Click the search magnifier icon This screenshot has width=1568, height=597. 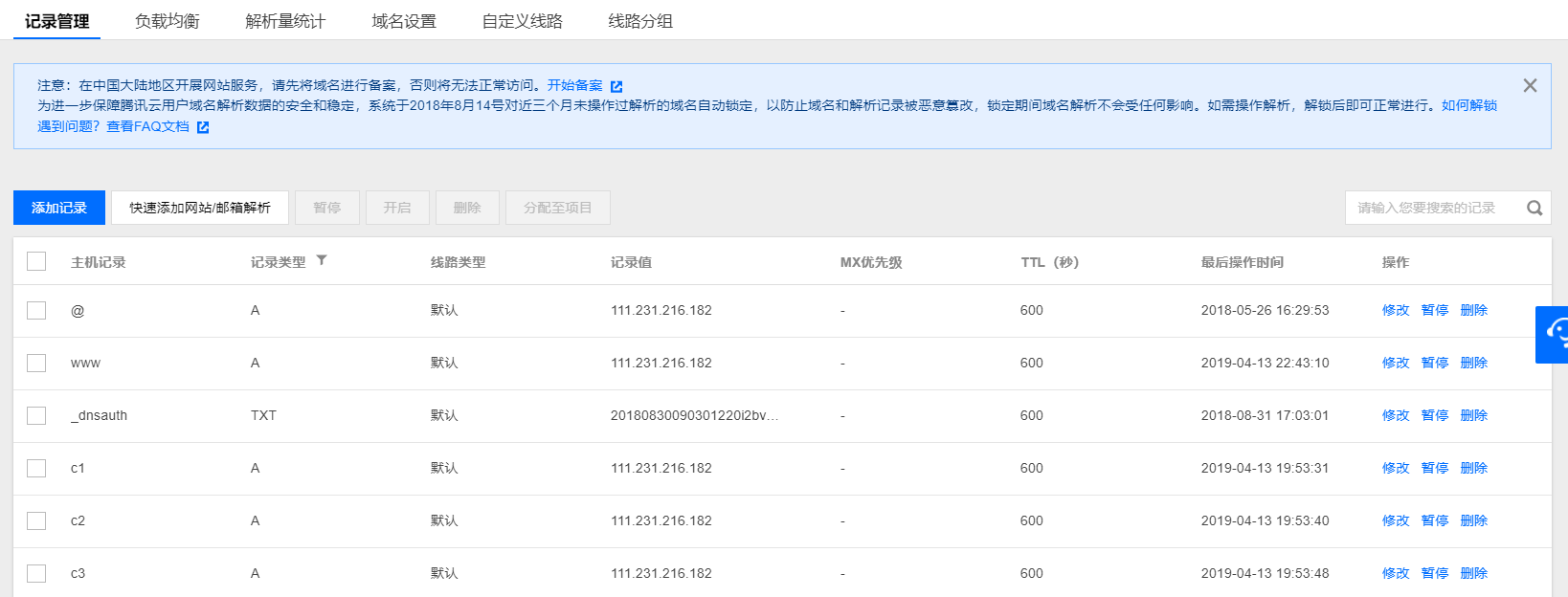click(x=1534, y=208)
